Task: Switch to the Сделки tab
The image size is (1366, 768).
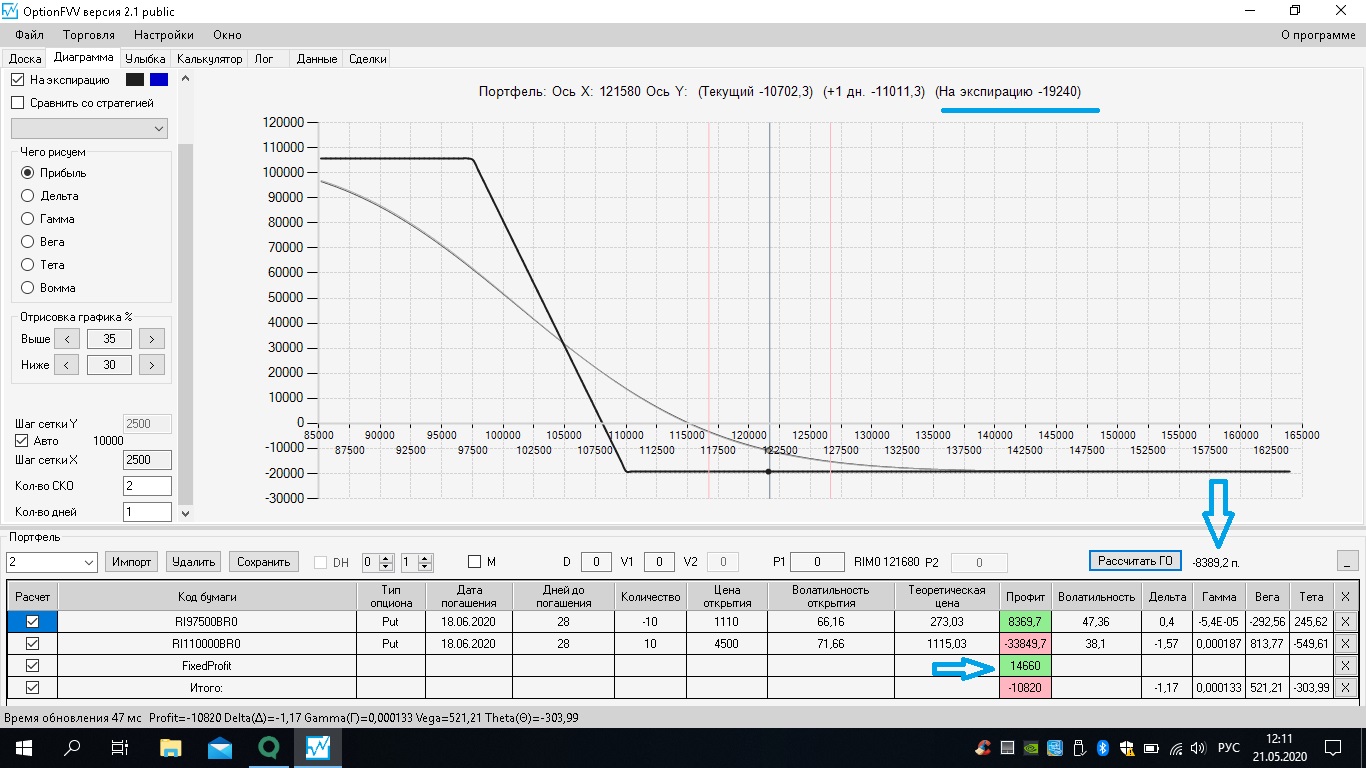Action: click(x=368, y=59)
